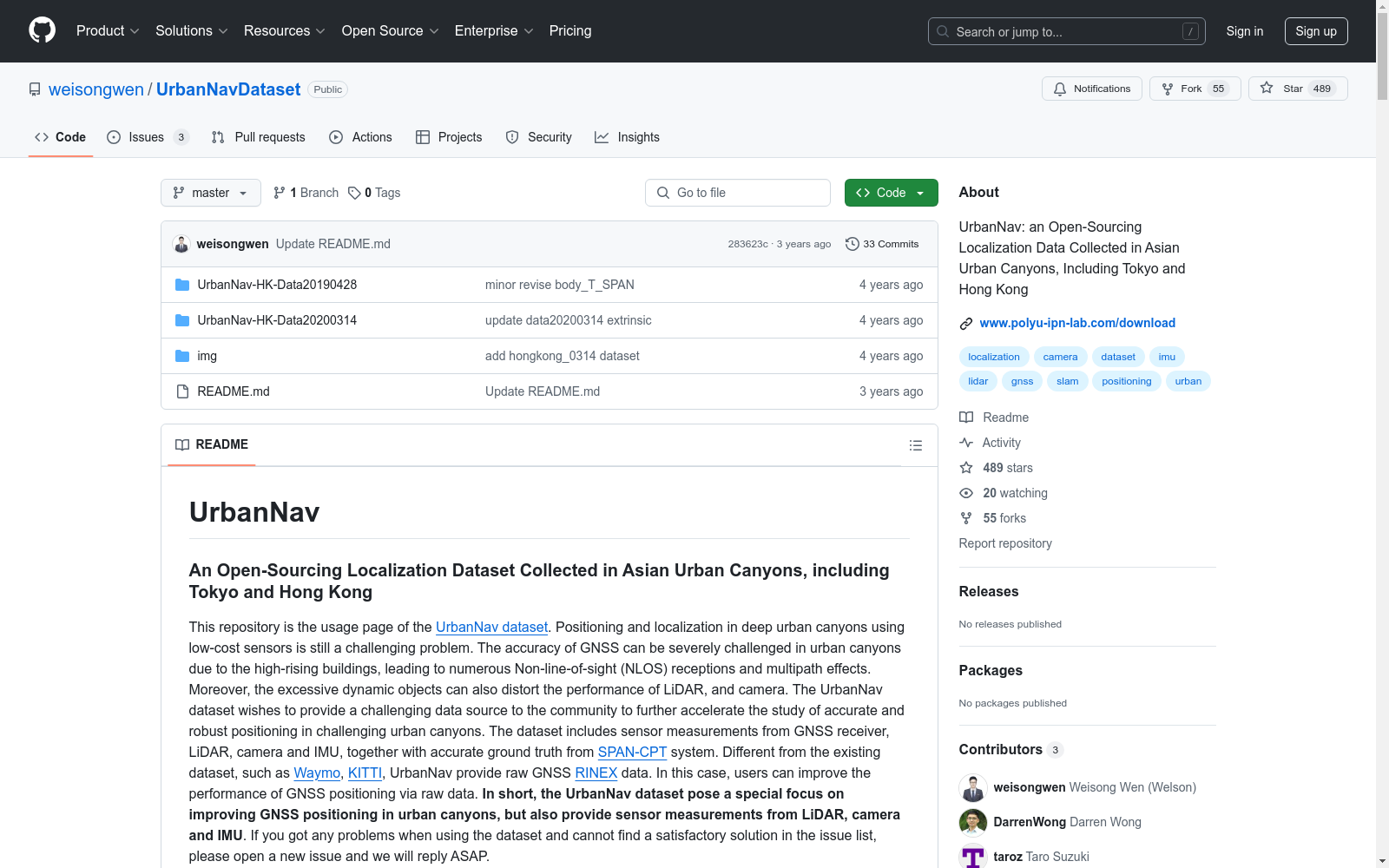Click the localization topic tag
The image size is (1389, 868).
(994, 357)
